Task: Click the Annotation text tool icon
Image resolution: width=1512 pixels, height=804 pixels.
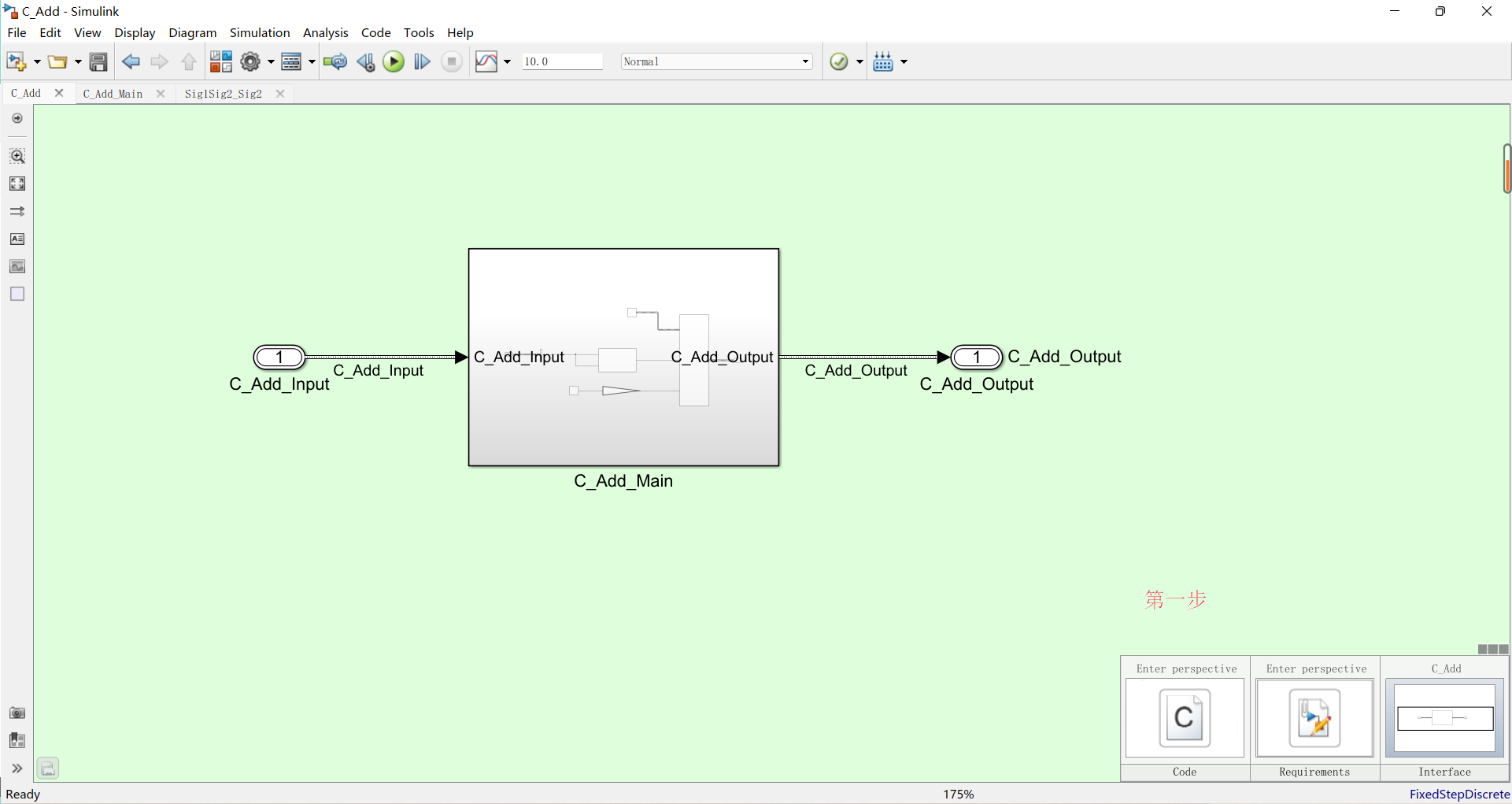Action: click(x=17, y=239)
